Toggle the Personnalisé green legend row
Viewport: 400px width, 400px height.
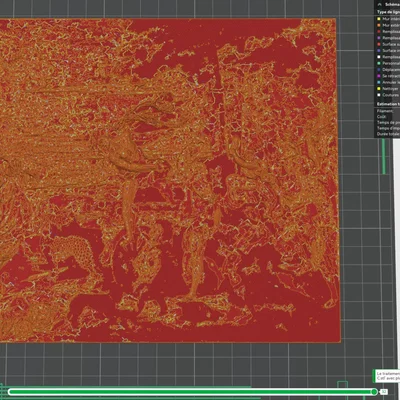(388, 63)
